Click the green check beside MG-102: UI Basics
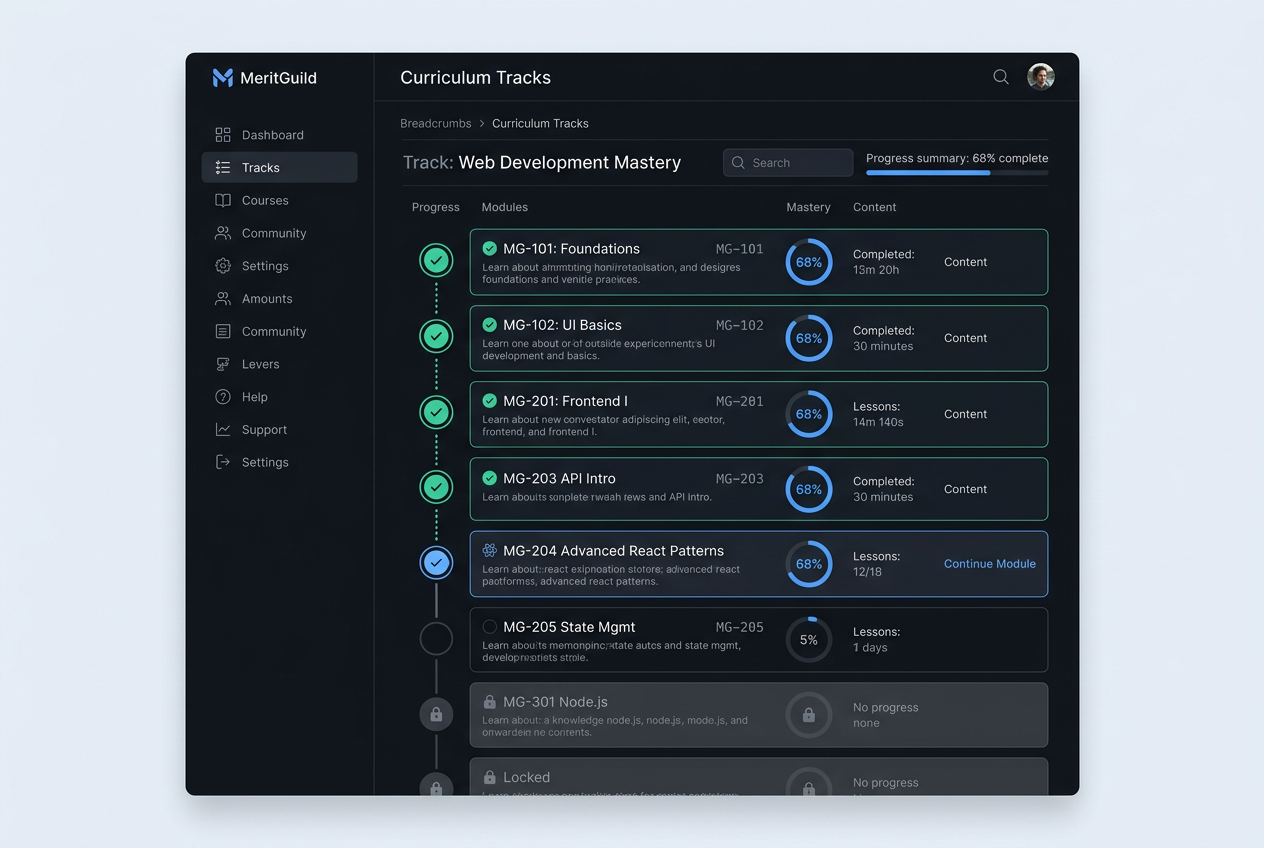This screenshot has width=1264, height=848. click(x=490, y=324)
